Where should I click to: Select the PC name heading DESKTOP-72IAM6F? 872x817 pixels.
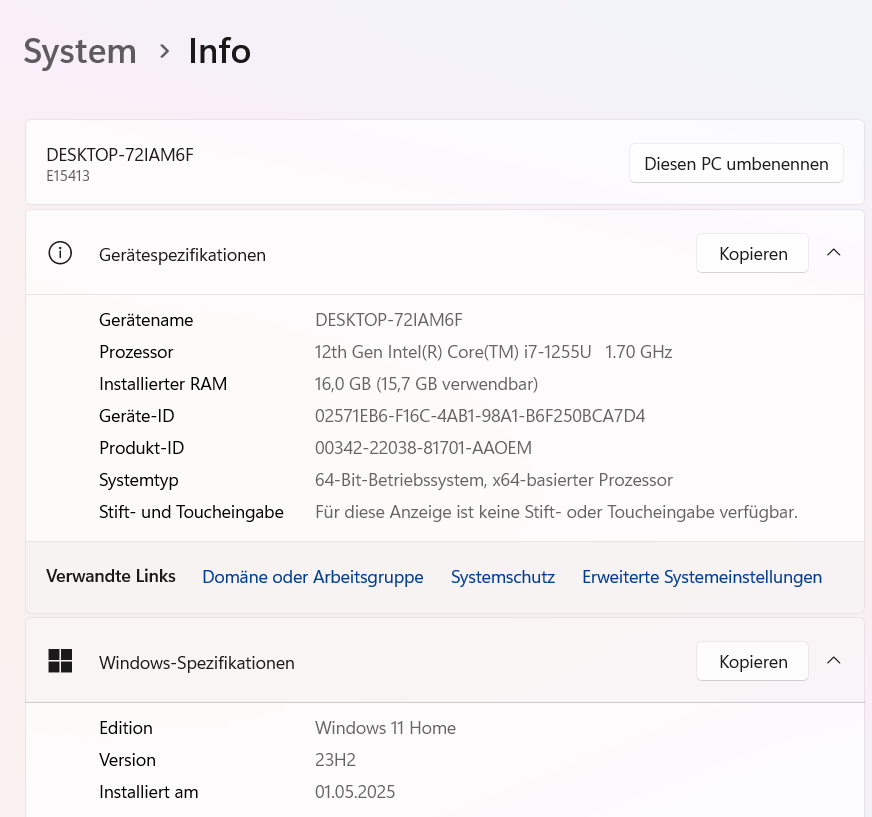[120, 155]
